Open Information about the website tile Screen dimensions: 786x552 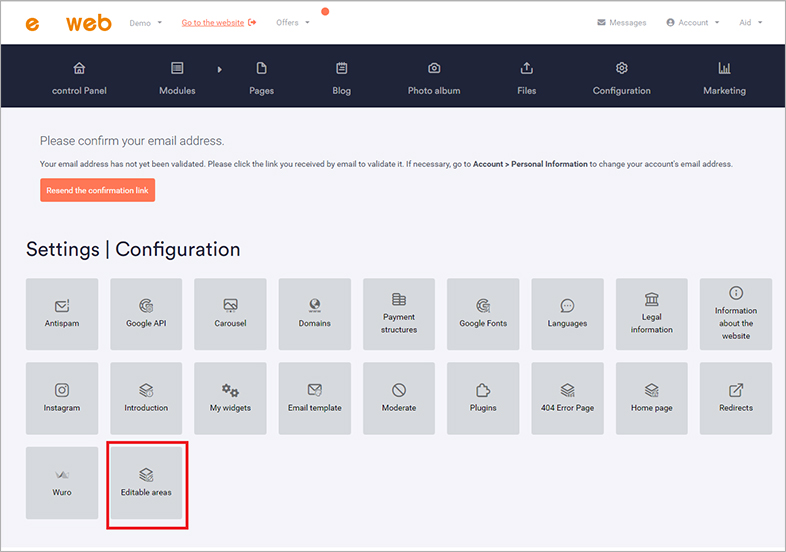(735, 314)
